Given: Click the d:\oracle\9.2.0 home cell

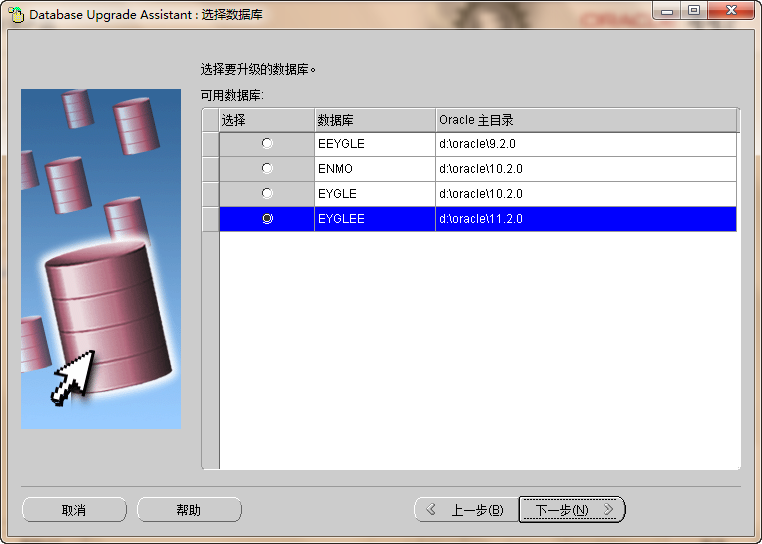Looking at the screenshot, I should click(x=586, y=144).
